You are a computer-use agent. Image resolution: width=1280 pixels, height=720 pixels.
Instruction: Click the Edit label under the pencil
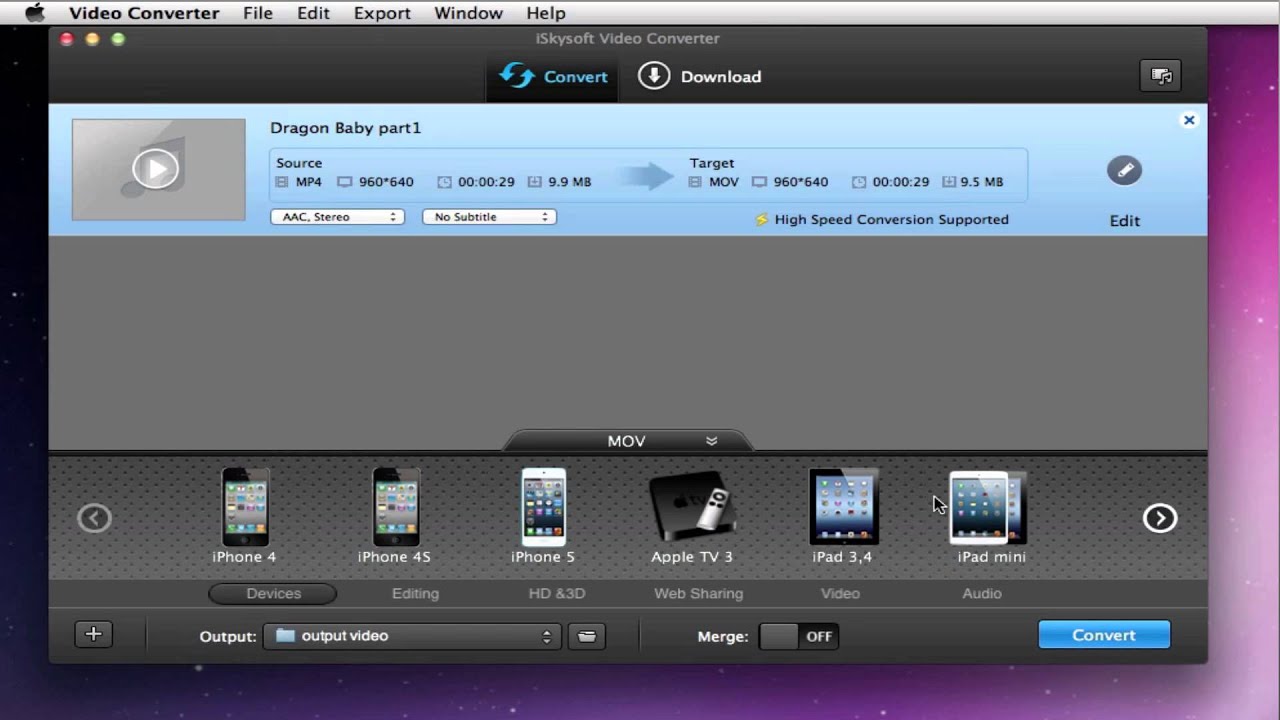1125,221
